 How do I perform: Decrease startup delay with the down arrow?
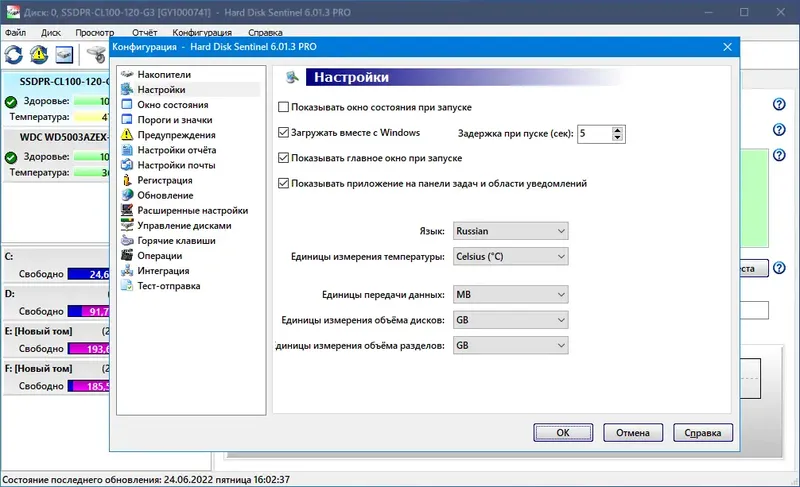coord(617,138)
